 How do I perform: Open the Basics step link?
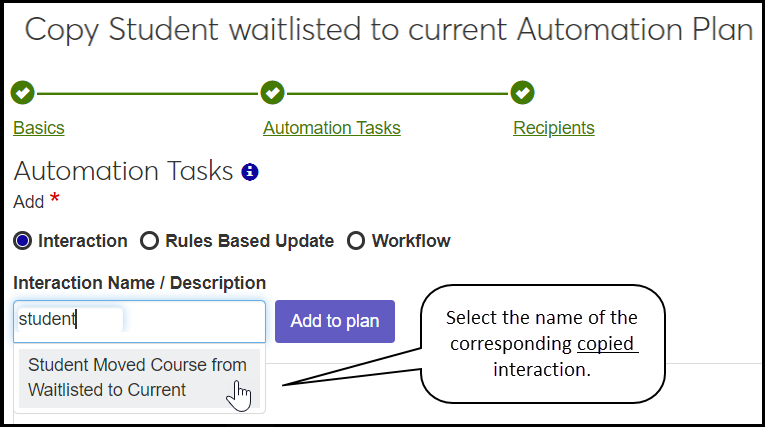(x=39, y=128)
